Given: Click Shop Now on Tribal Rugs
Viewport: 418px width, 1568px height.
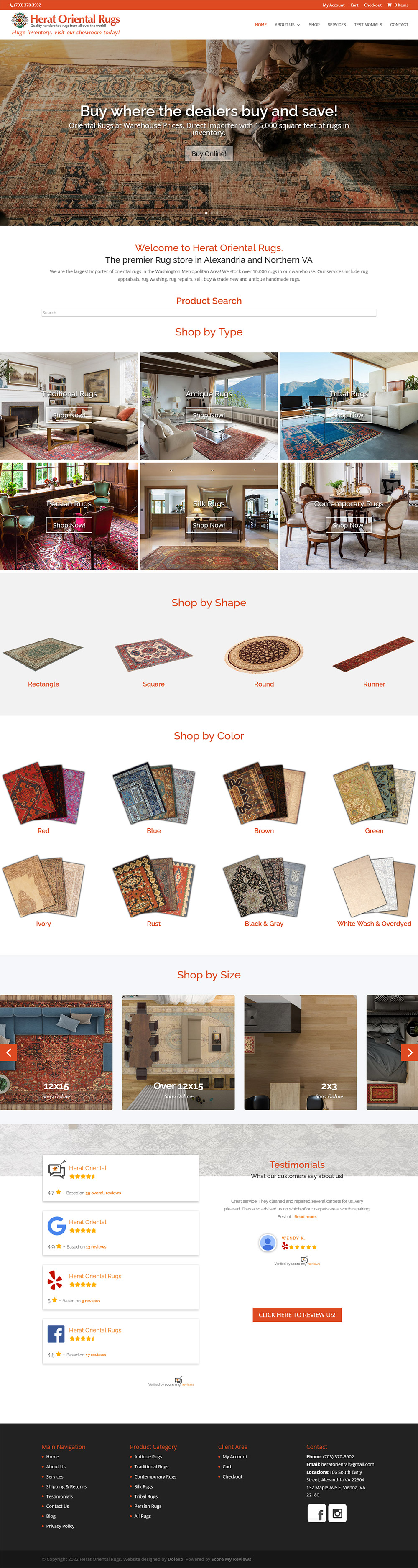Looking at the screenshot, I should point(349,415).
